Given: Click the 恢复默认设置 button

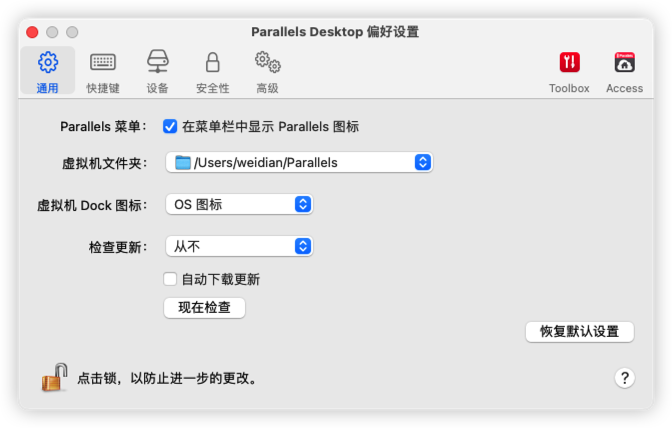Looking at the screenshot, I should pos(579,332).
